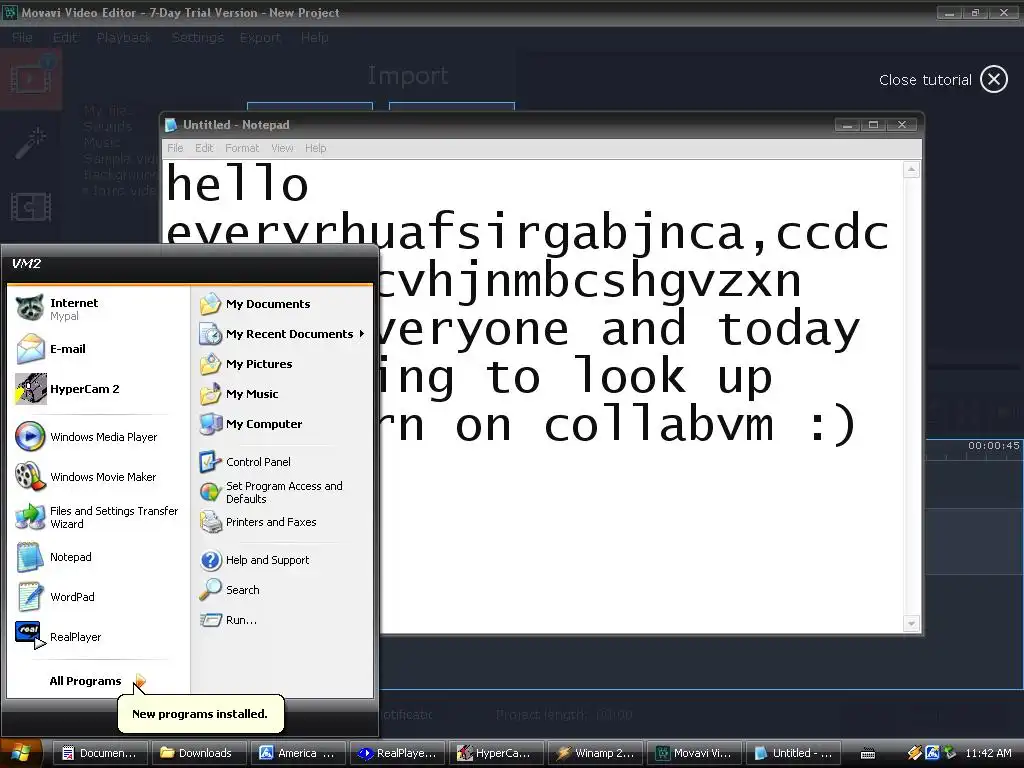
Task: Click Notepad scrollbar down arrow
Action: point(911,624)
